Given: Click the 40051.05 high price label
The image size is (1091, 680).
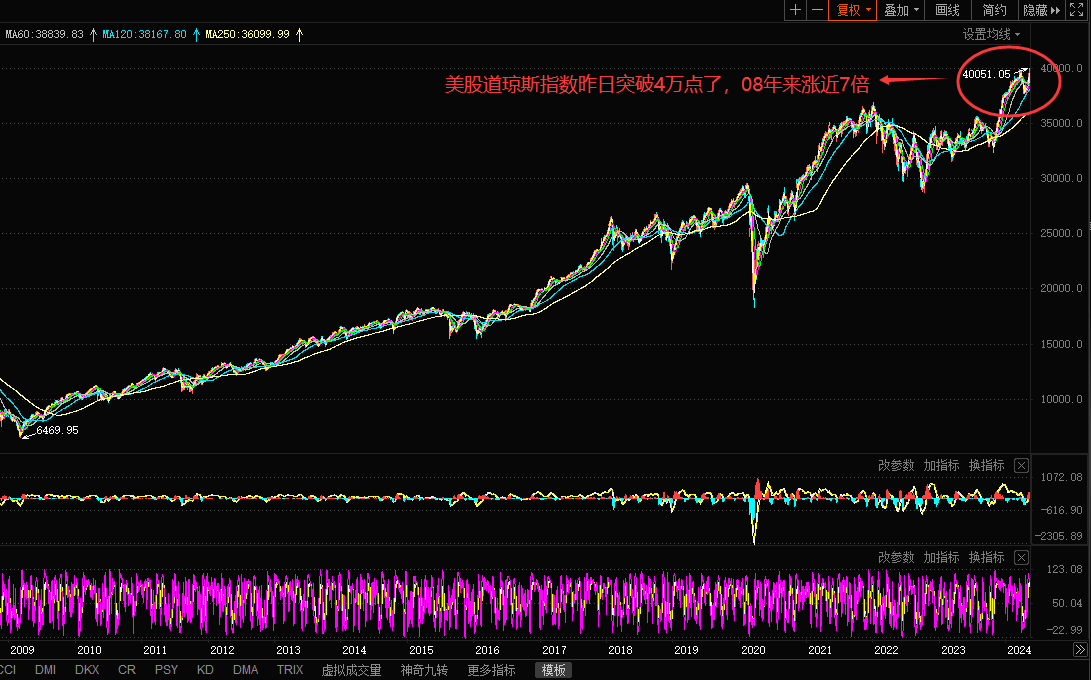Looking at the screenshot, I should [x=987, y=74].
